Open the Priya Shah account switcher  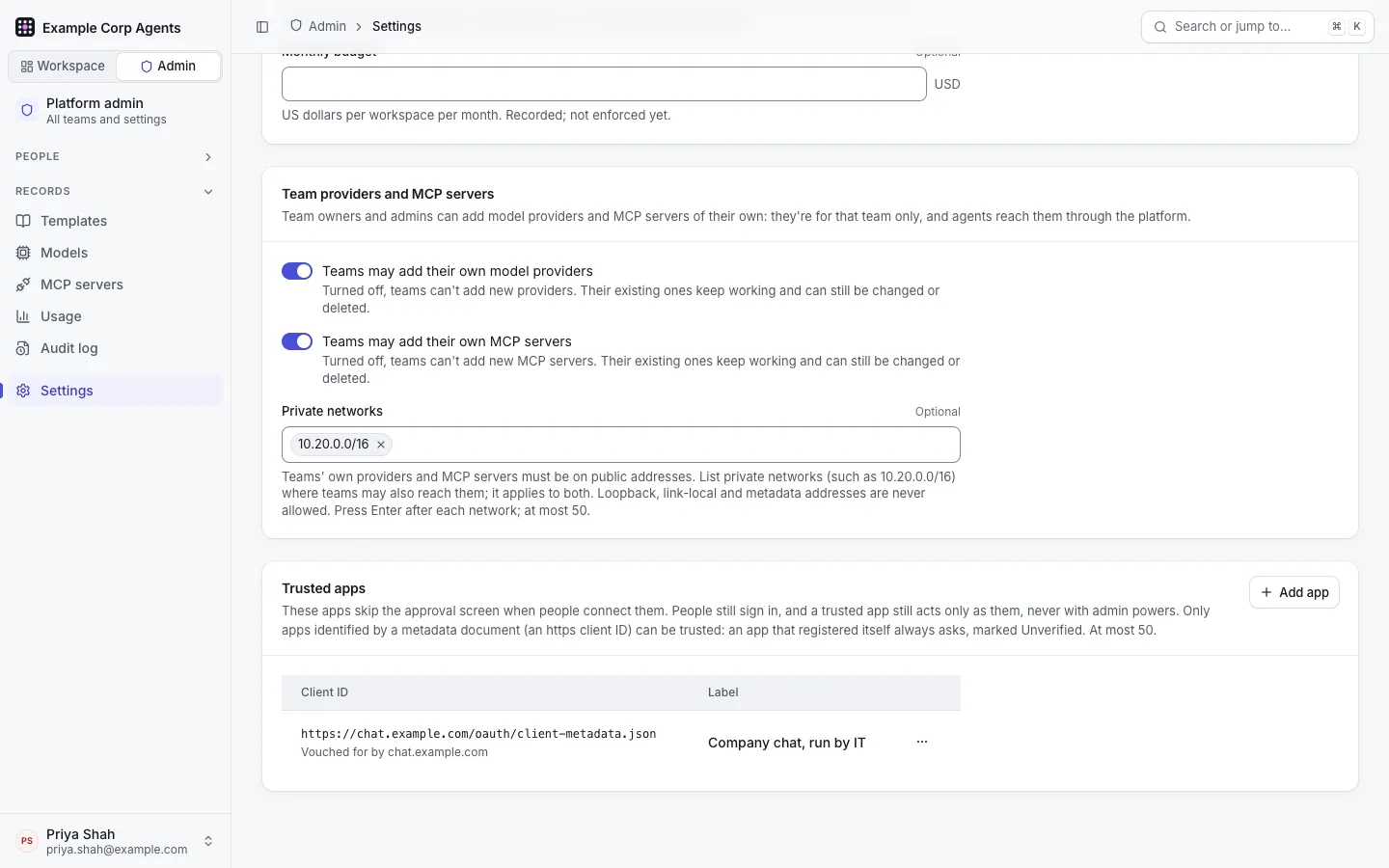click(x=116, y=841)
